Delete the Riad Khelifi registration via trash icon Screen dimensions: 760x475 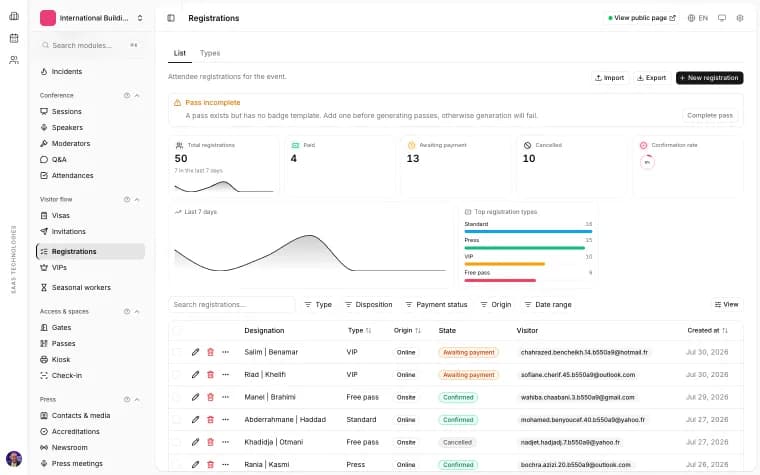pos(210,375)
